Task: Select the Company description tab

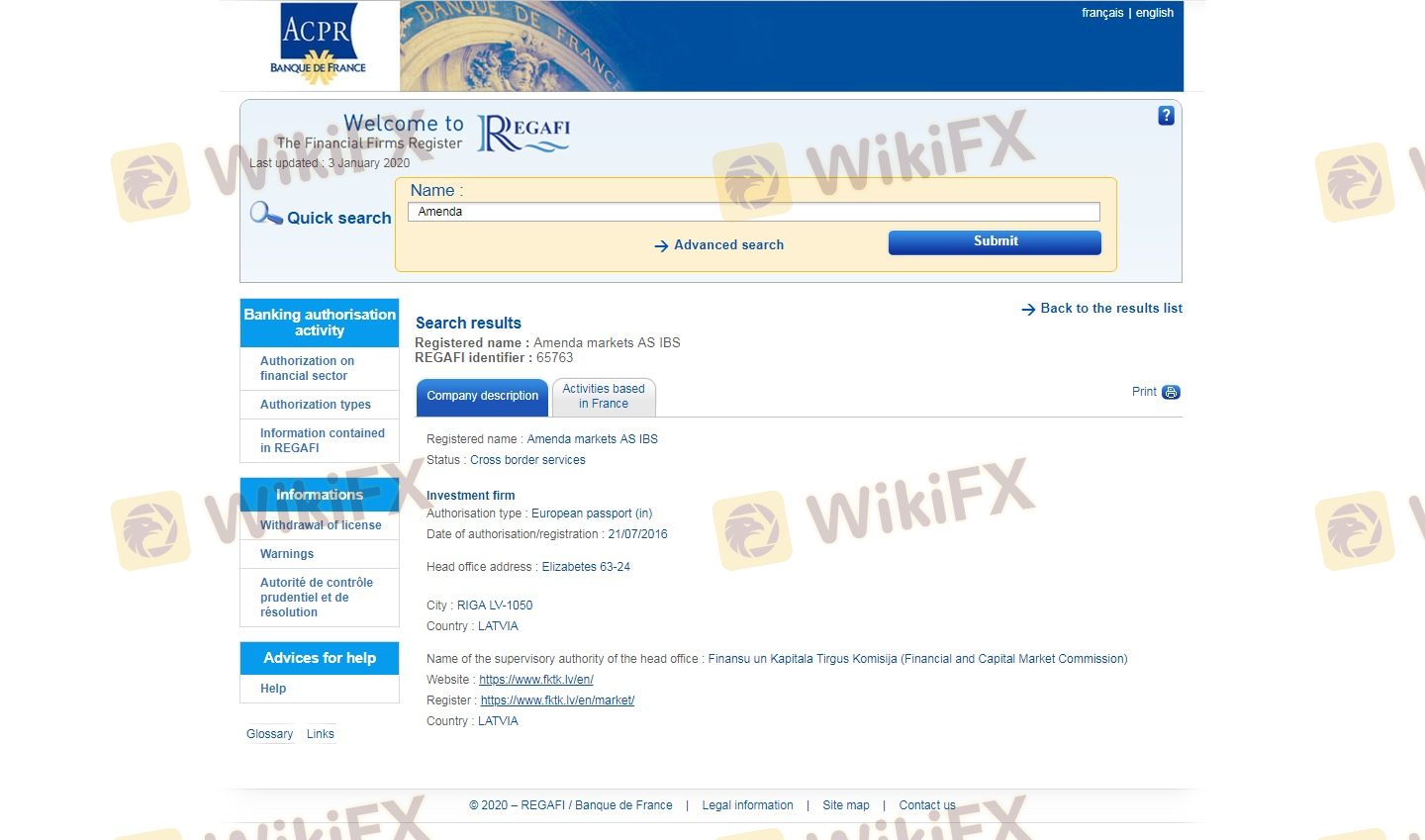Action: pyautogui.click(x=482, y=396)
